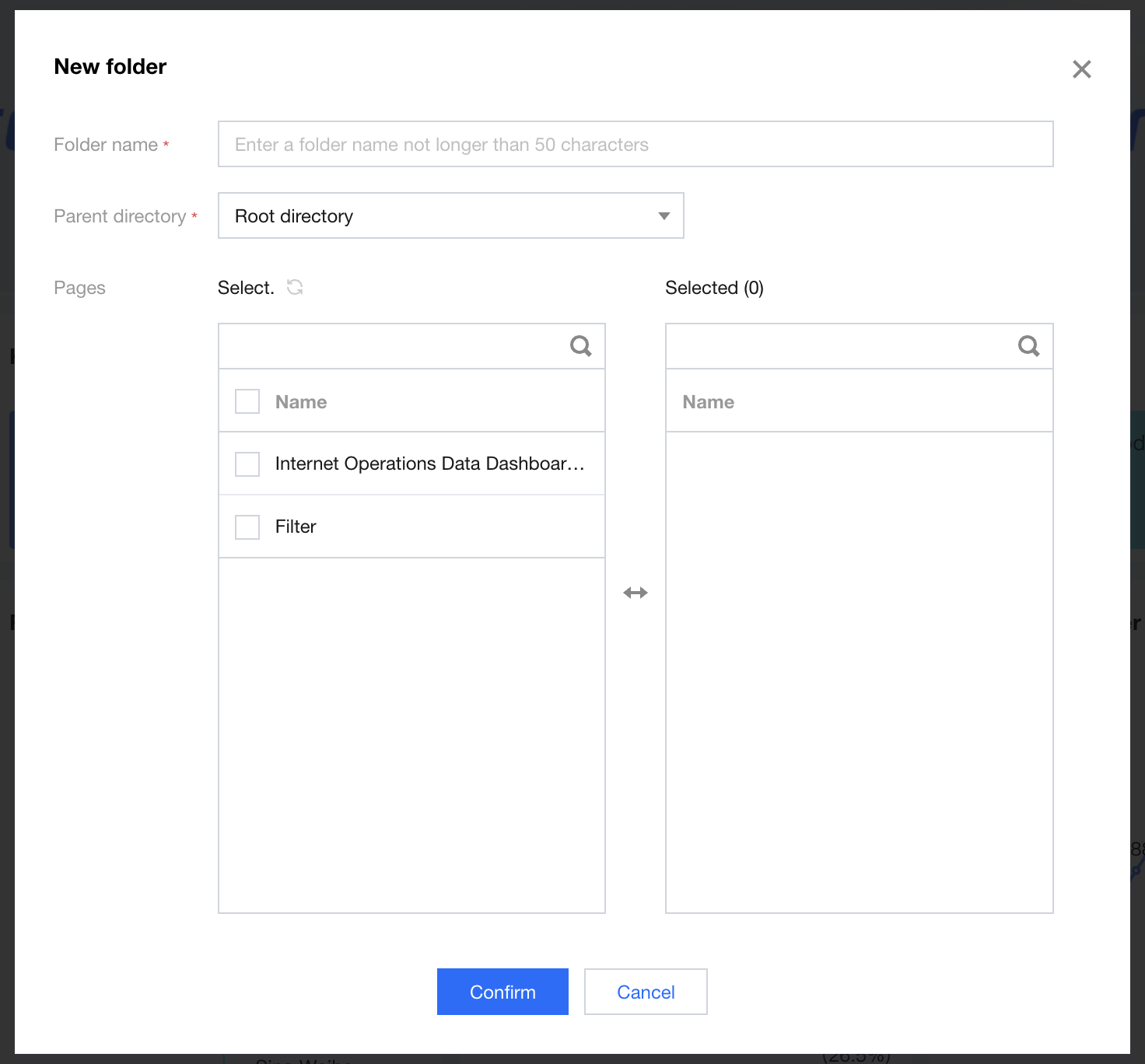Select the Internet Operations Data Dashboard row
Screen dimensions: 1145x1064
pos(429,464)
